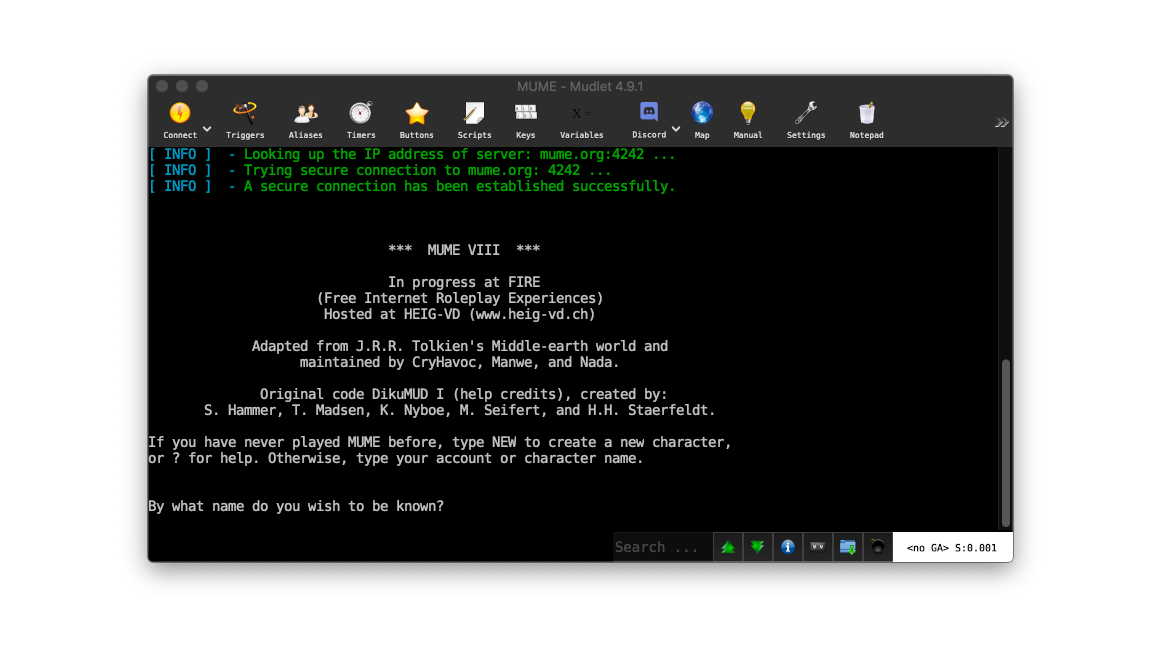Screen dimensions: 1160x653
Task: Click the green down-arrow later search result button
Action: click(758, 547)
